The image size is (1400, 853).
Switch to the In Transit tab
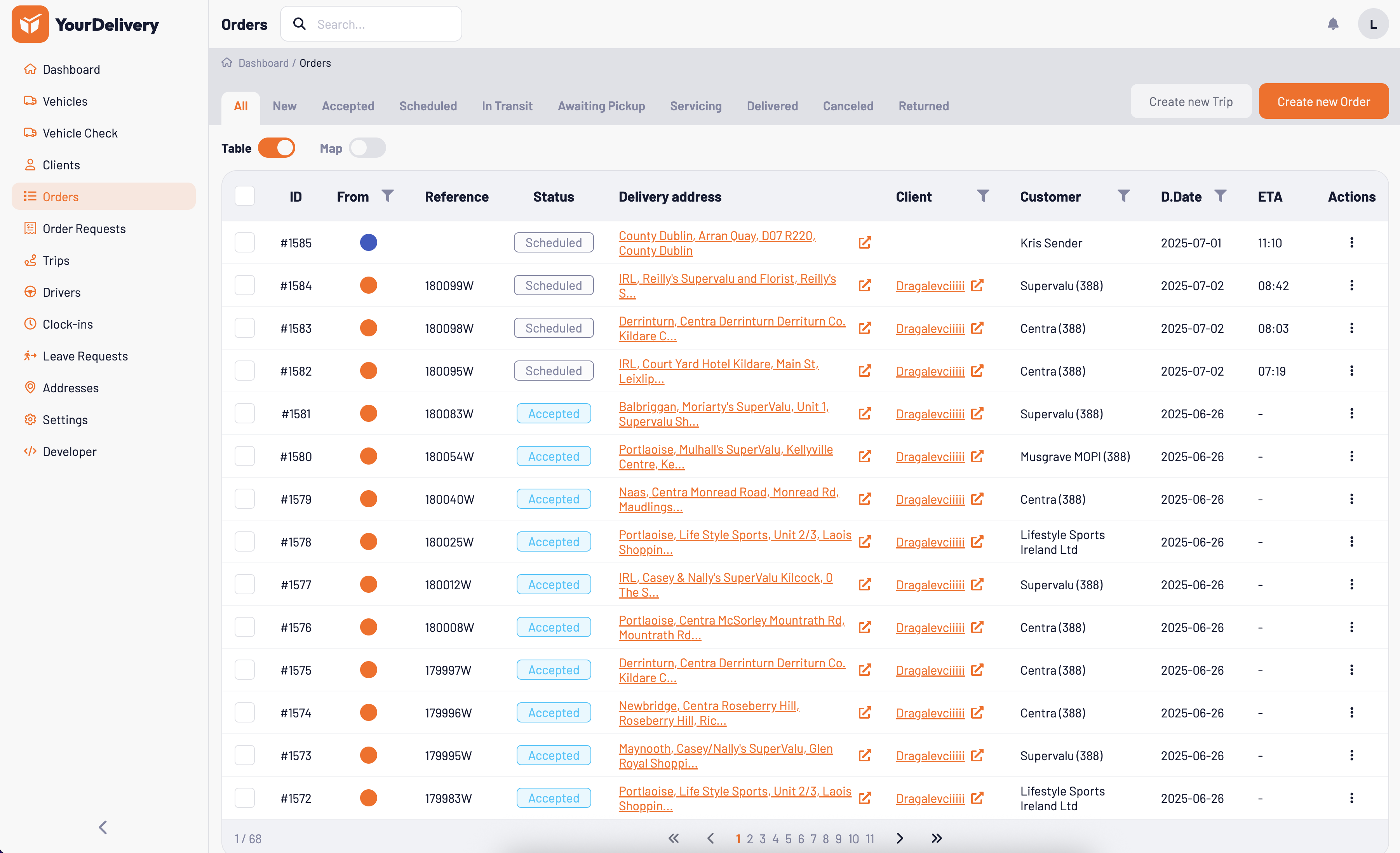click(507, 106)
